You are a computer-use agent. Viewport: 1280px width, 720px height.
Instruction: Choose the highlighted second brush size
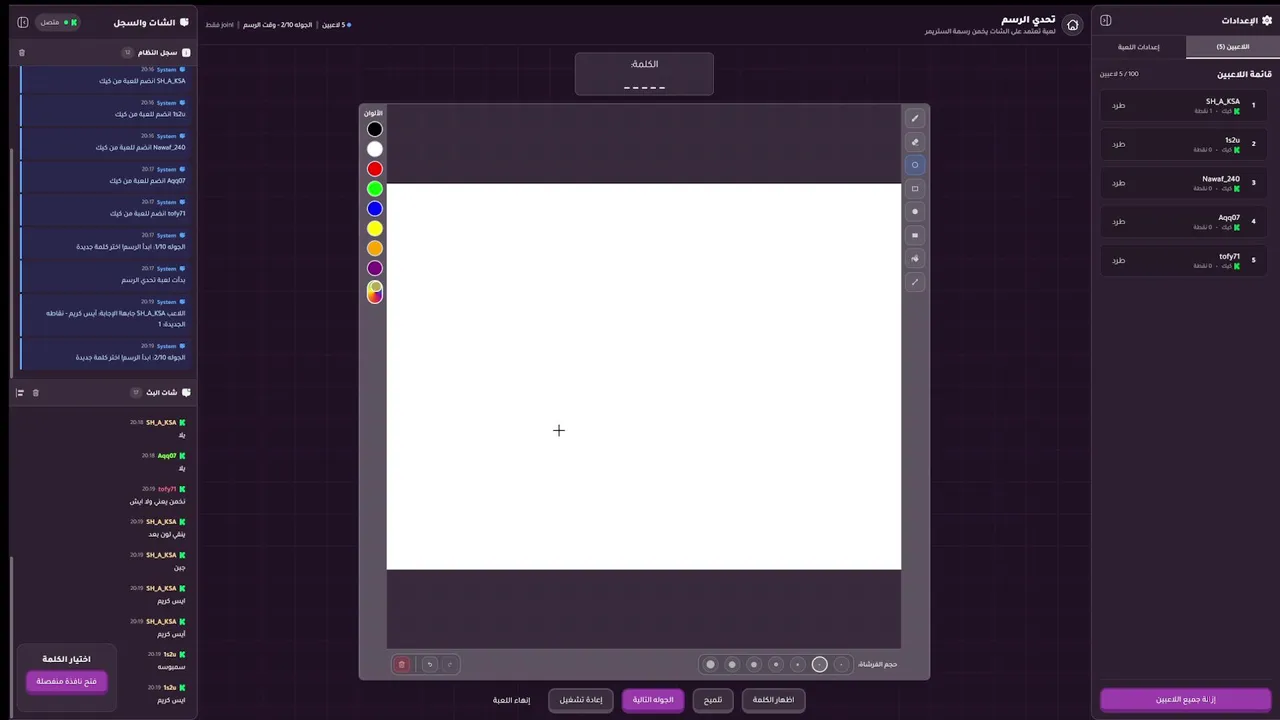(820, 664)
